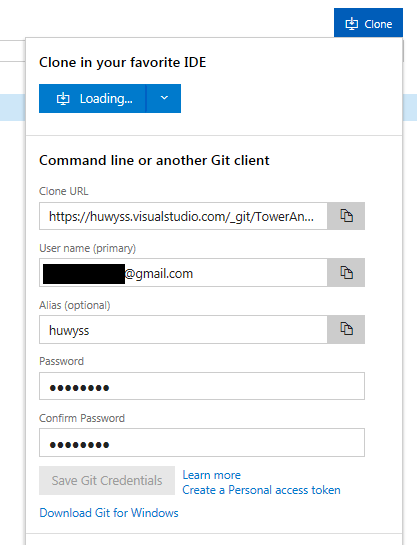Click the User name (primary) label
417x545 pixels.
tap(88, 248)
